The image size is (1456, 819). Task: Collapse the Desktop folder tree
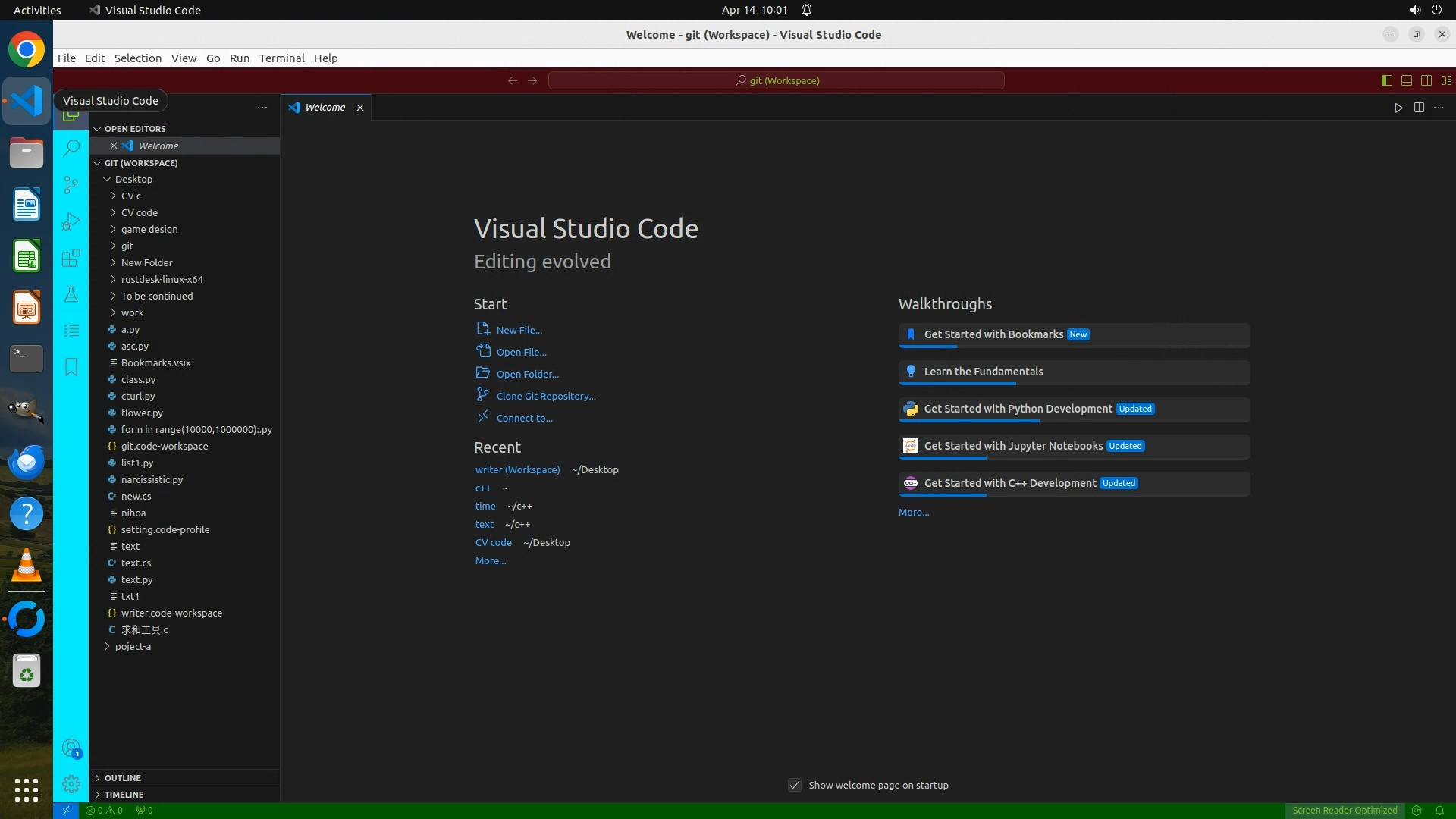click(x=133, y=179)
